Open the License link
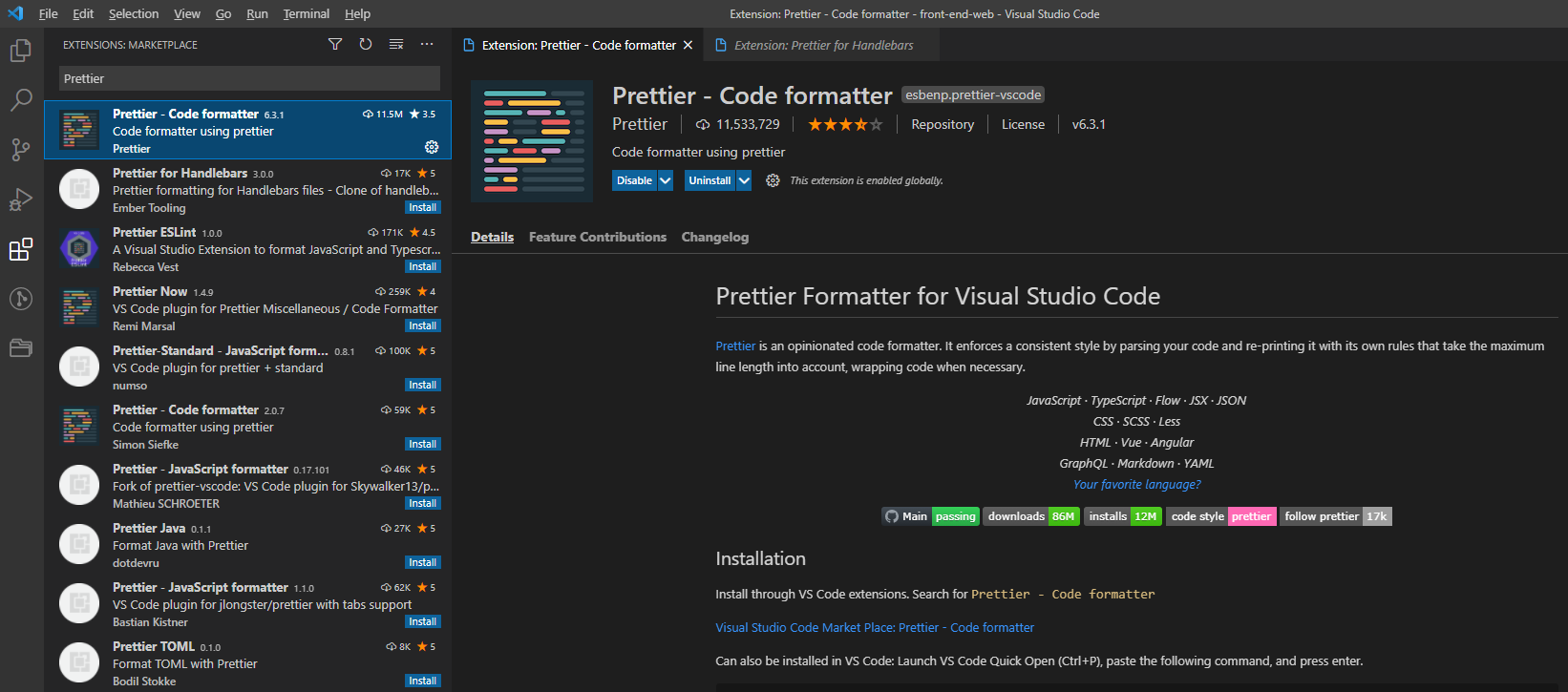1568x692 pixels. coord(1023,124)
